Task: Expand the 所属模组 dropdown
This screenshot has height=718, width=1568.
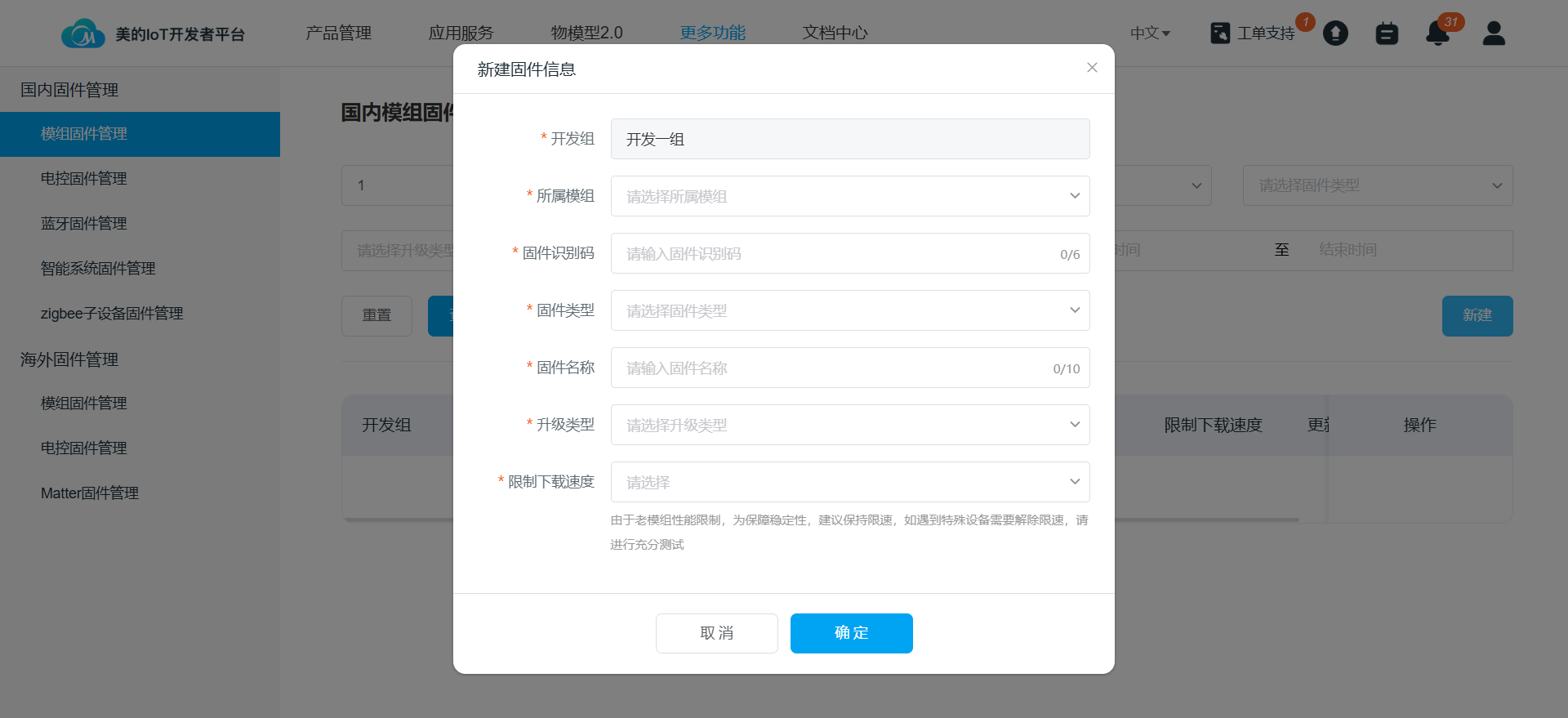Action: [x=849, y=196]
